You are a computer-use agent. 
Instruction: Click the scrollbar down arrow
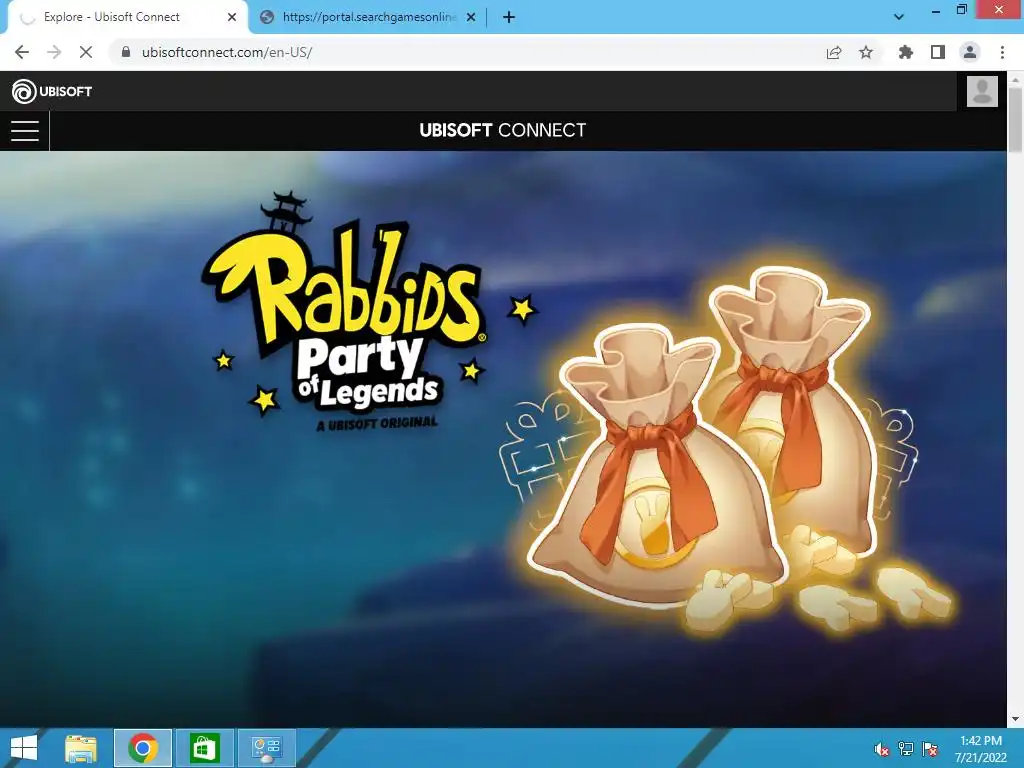1015,720
